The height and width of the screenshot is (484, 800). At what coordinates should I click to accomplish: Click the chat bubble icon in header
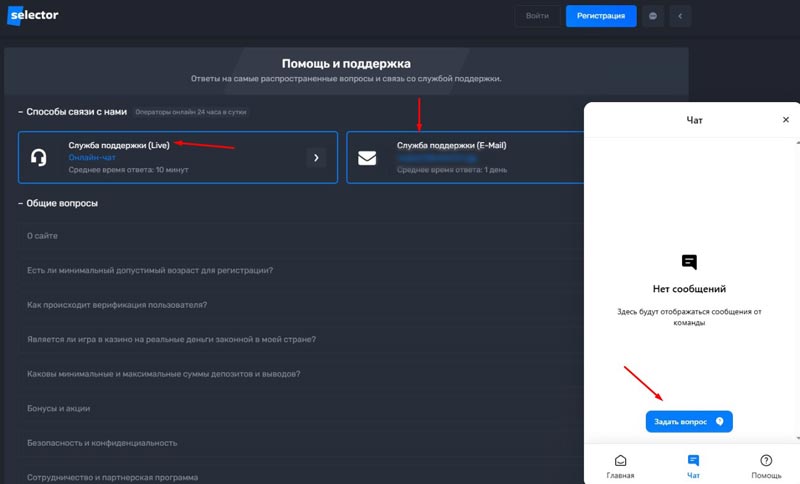click(652, 16)
